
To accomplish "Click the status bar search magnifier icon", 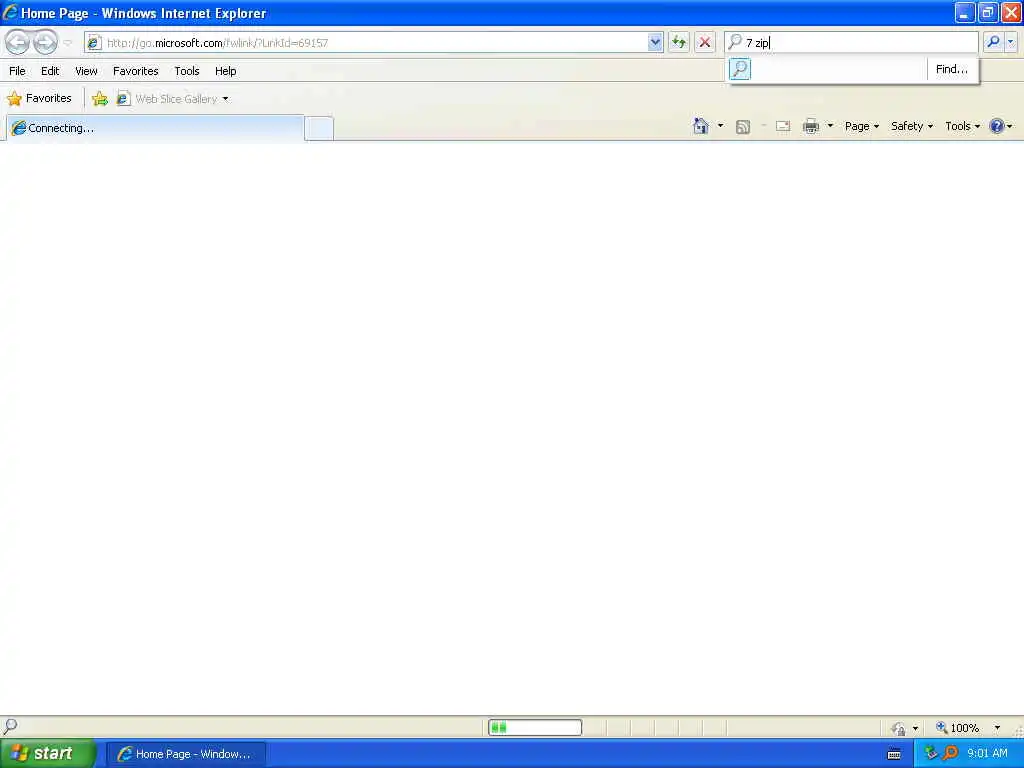I will 10,726.
